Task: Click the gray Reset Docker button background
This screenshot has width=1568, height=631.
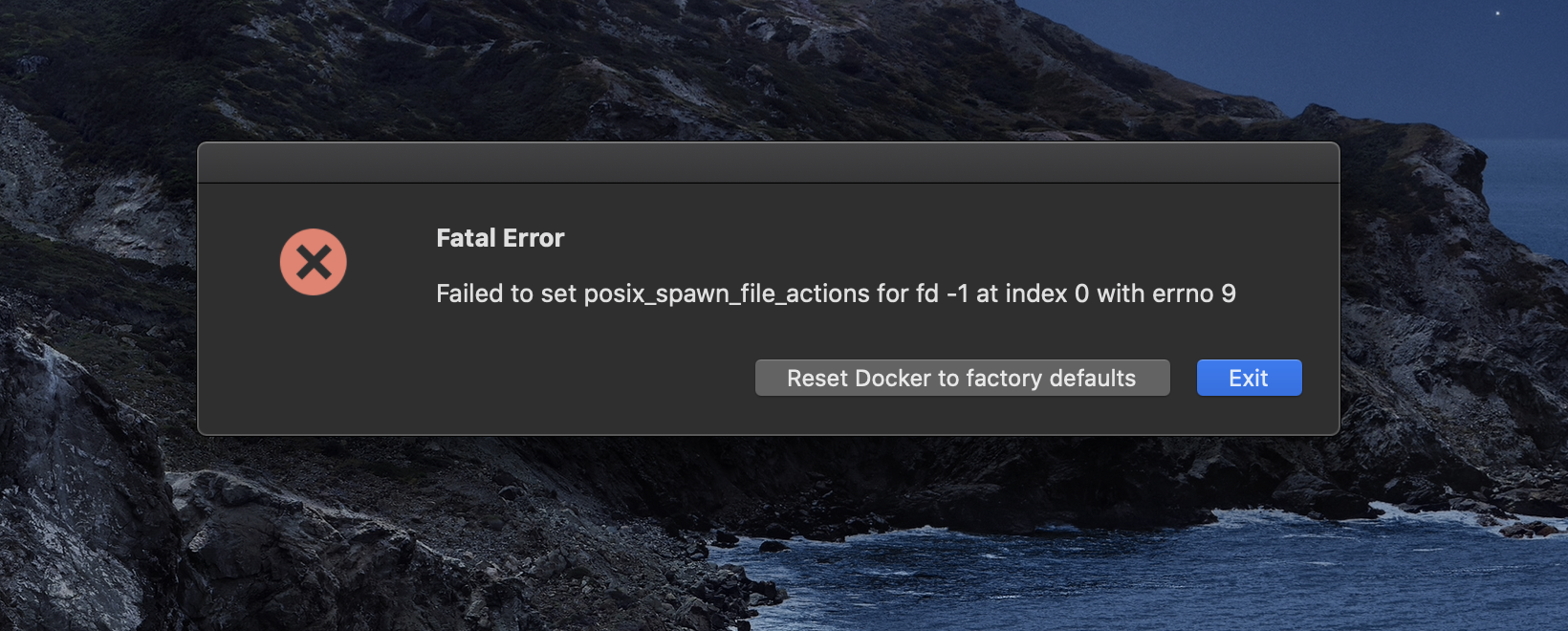Action: (x=962, y=378)
